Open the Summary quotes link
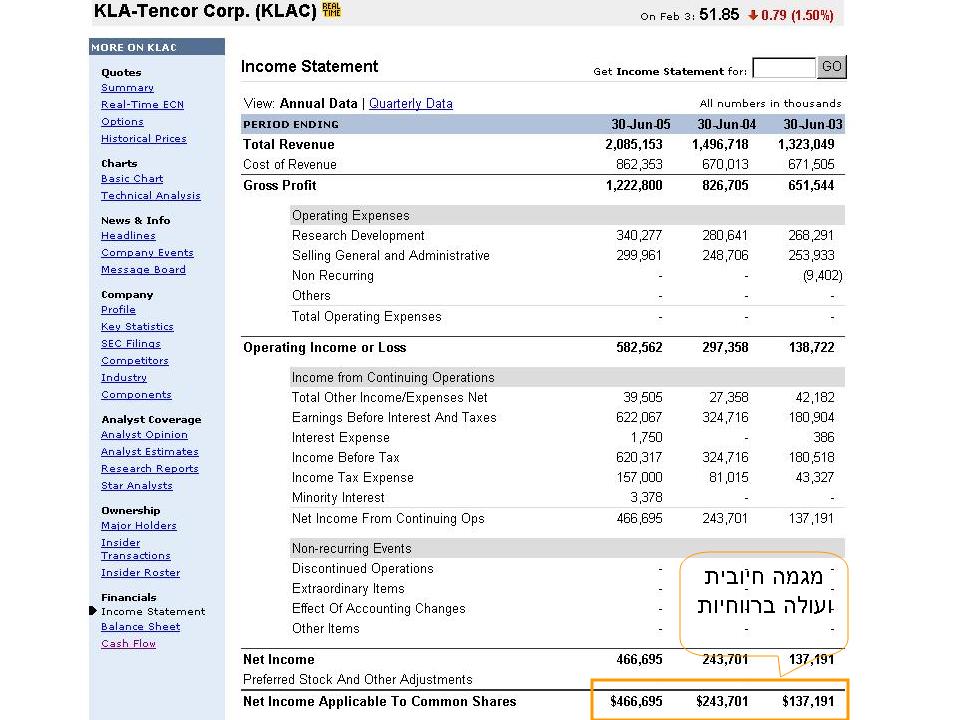This screenshot has width=960, height=720. point(127,88)
